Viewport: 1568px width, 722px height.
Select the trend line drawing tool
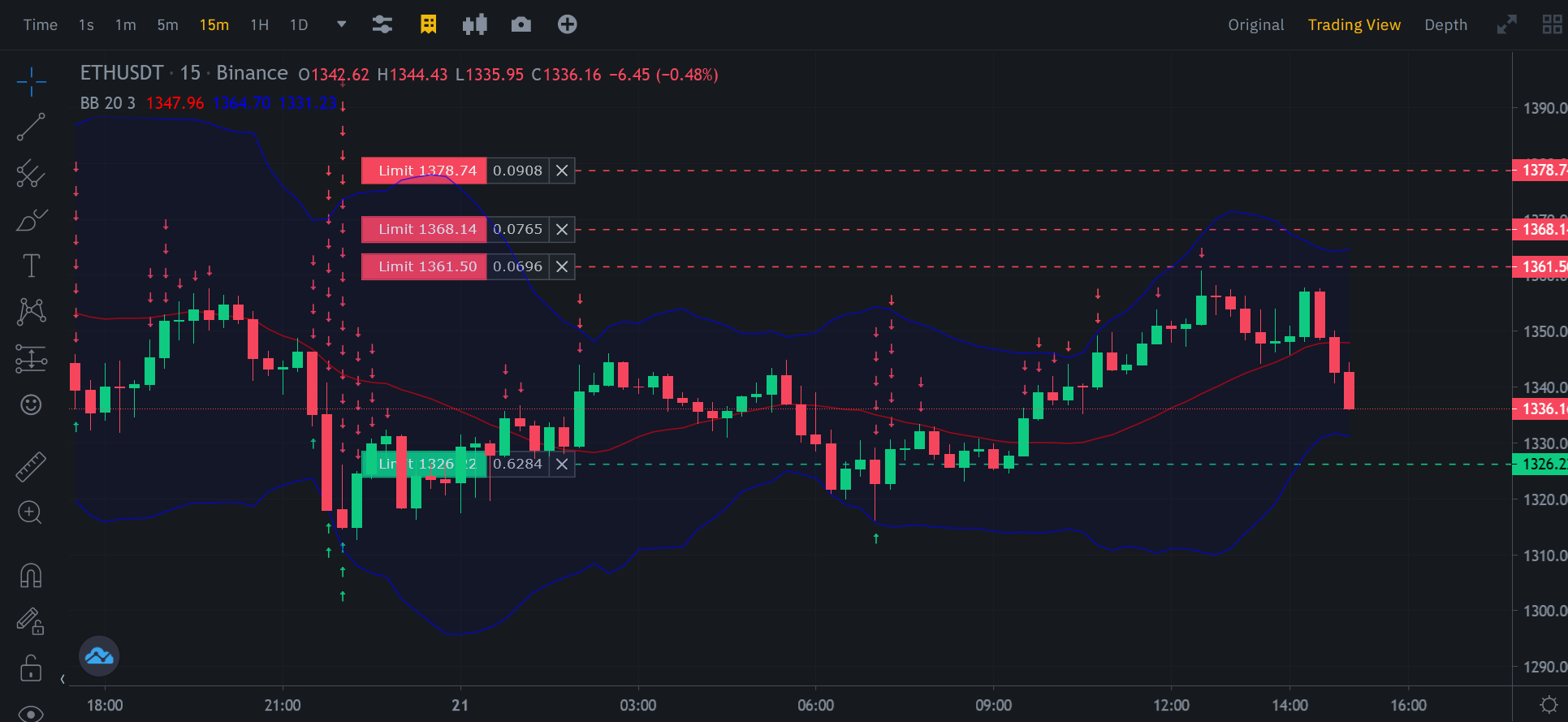[x=31, y=127]
